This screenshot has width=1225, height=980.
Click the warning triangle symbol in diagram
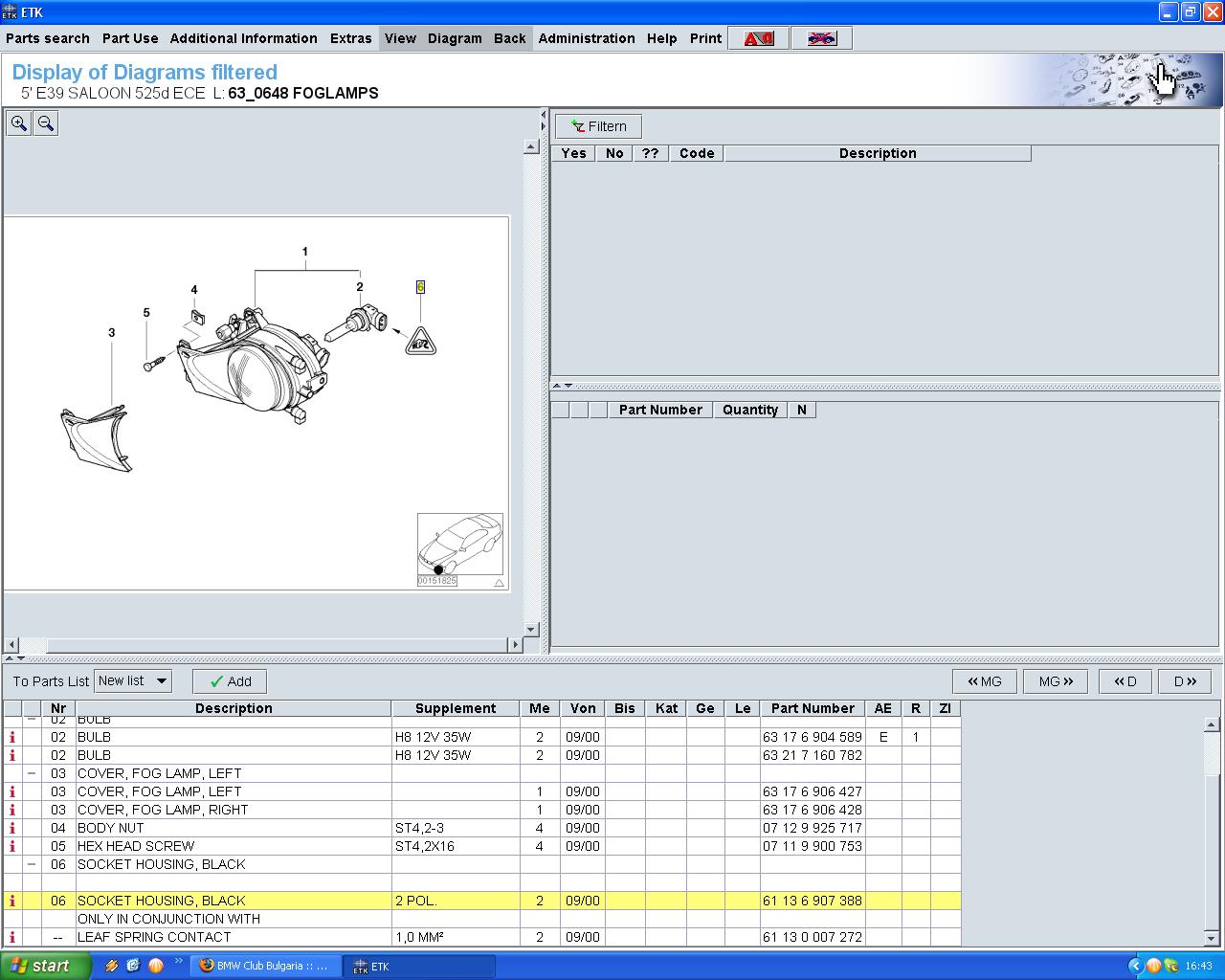pyautogui.click(x=420, y=342)
